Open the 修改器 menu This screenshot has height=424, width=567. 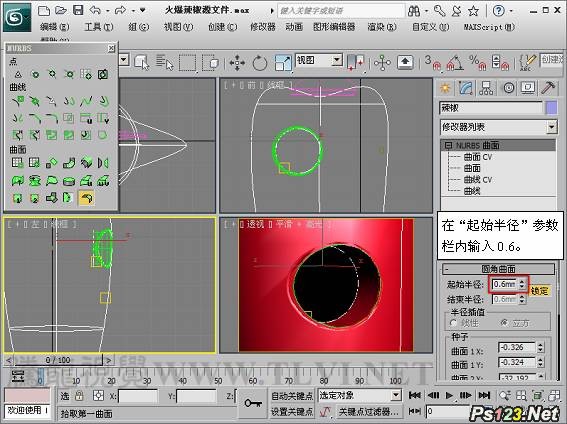(263, 27)
